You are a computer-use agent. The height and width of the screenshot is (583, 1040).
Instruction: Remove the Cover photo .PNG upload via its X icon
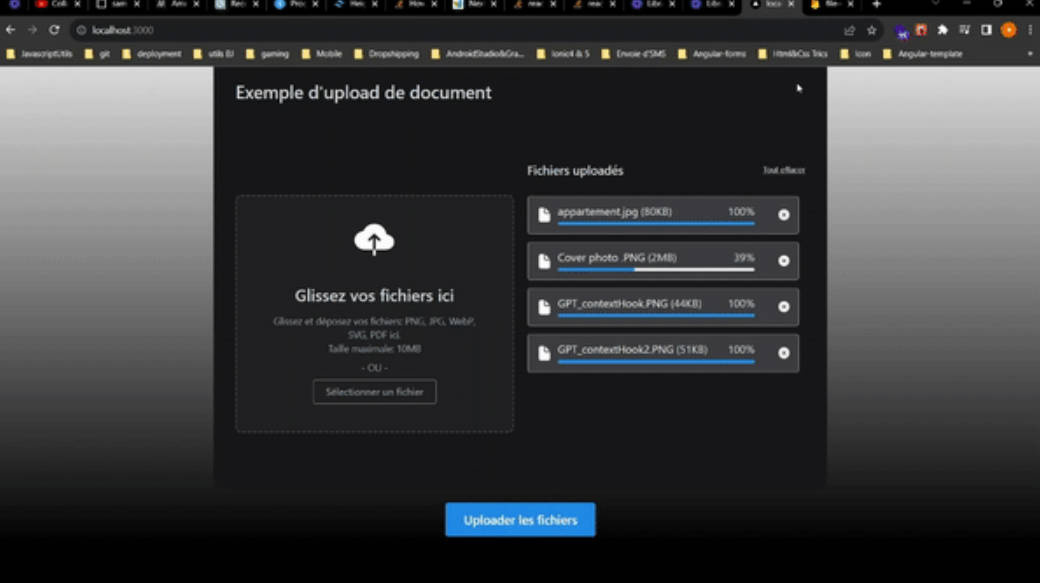pyautogui.click(x=784, y=260)
